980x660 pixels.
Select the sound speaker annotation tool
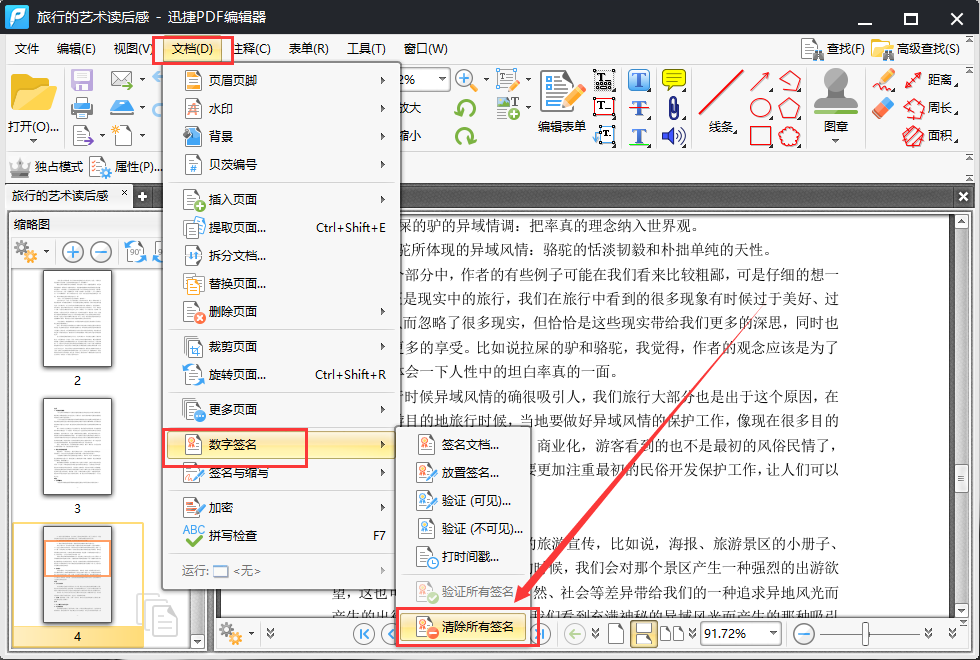tap(673, 136)
